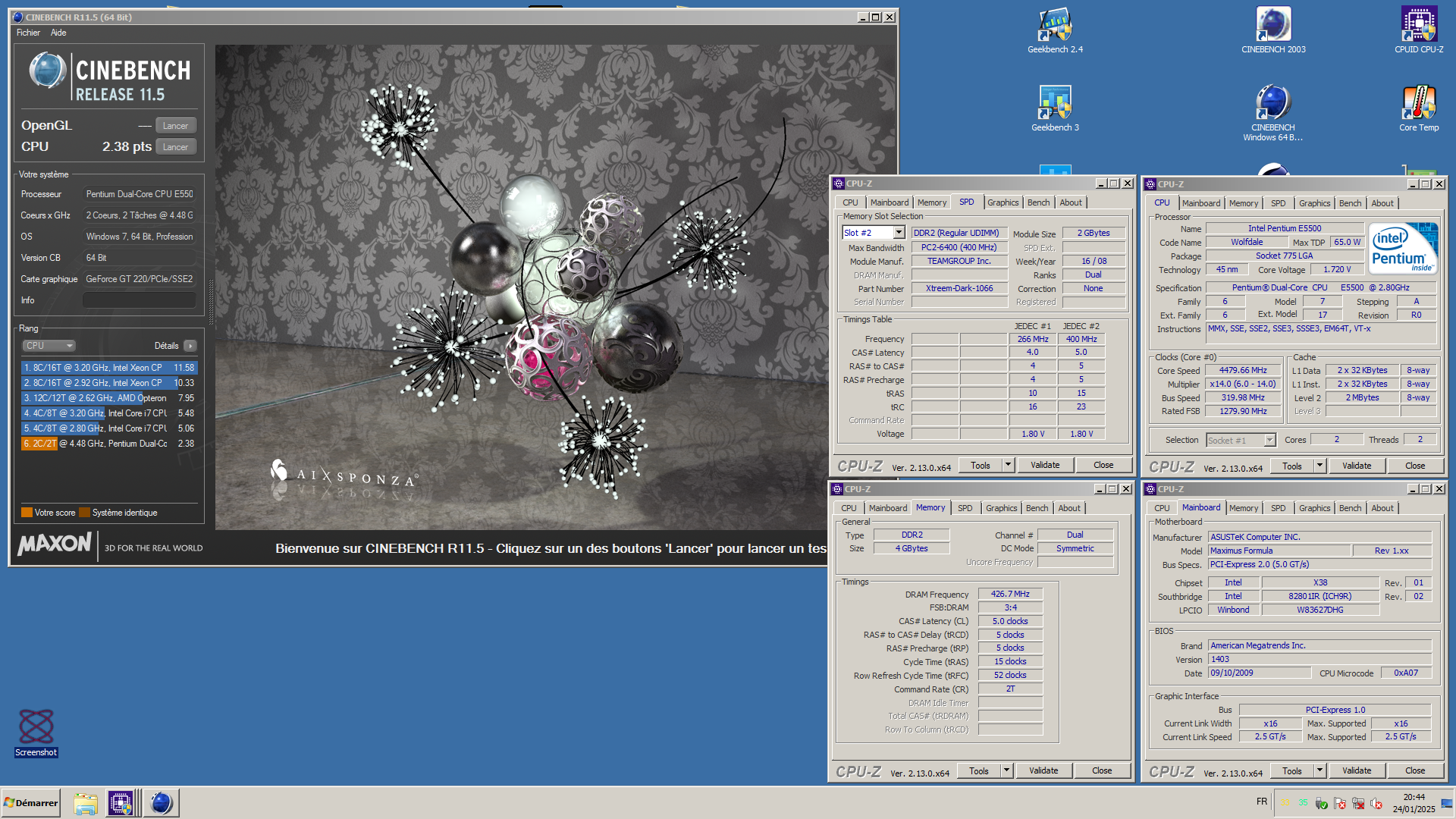Image resolution: width=1456 pixels, height=819 pixels.
Task: Open Tools dropdown arrow in Mainboard window
Action: coord(1319,770)
